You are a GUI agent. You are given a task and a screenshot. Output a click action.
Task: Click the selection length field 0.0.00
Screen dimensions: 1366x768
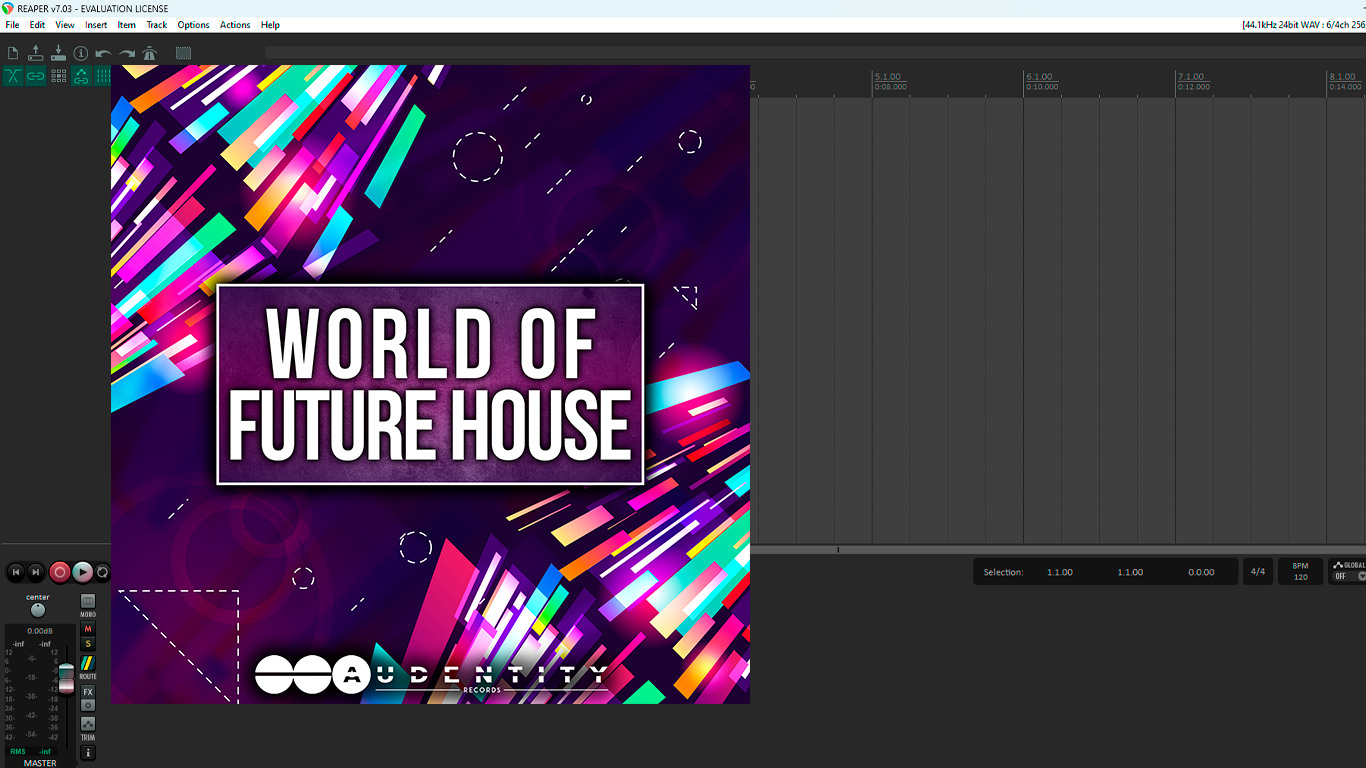pos(1201,572)
